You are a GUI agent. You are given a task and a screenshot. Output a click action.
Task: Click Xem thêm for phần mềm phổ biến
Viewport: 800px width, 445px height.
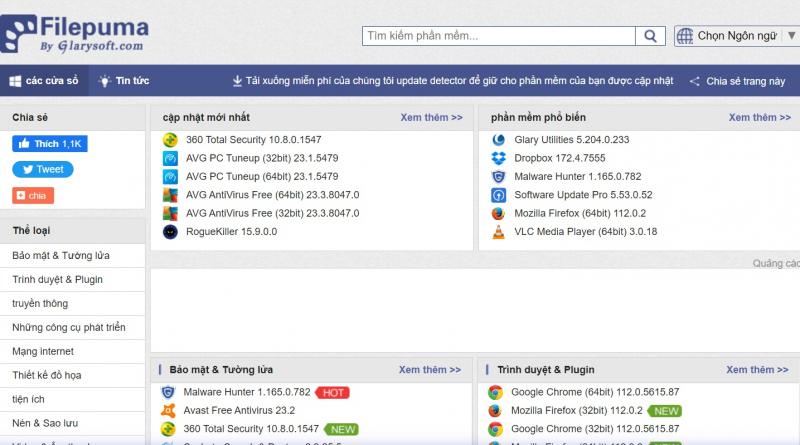[x=760, y=117]
